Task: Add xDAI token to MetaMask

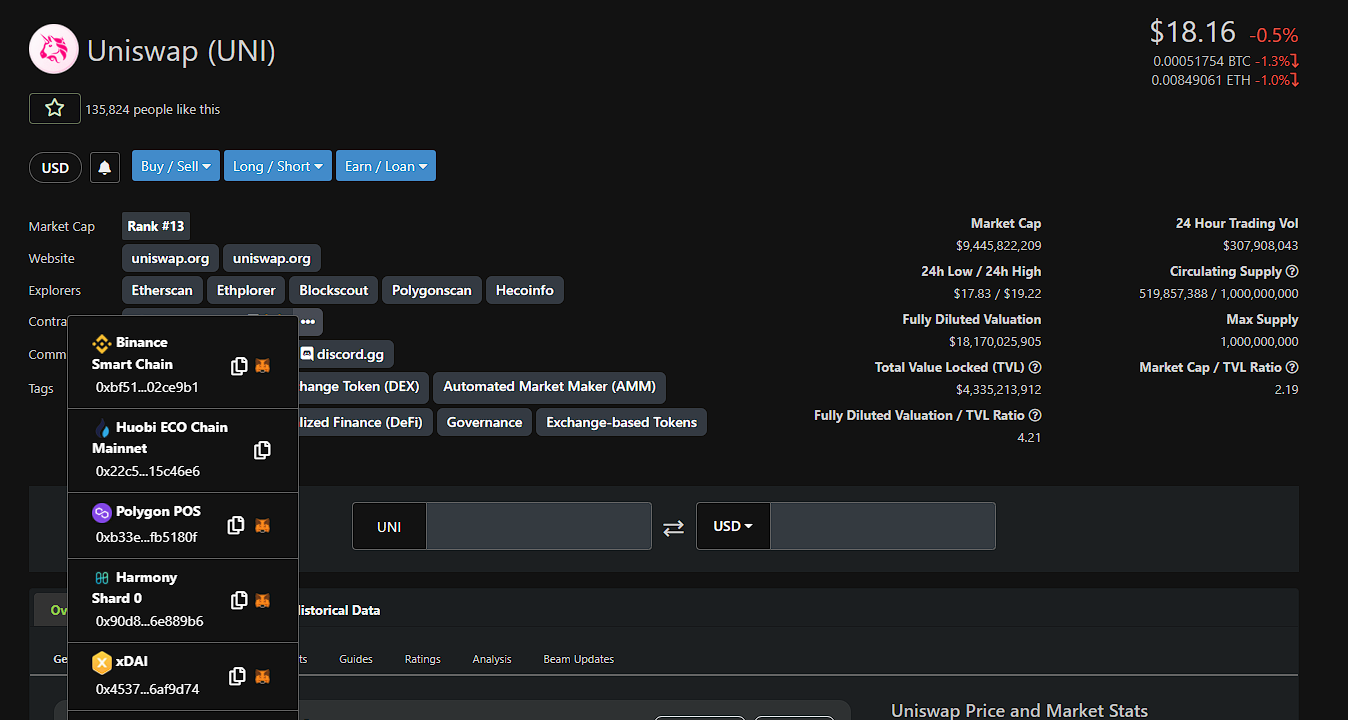Action: [x=262, y=676]
